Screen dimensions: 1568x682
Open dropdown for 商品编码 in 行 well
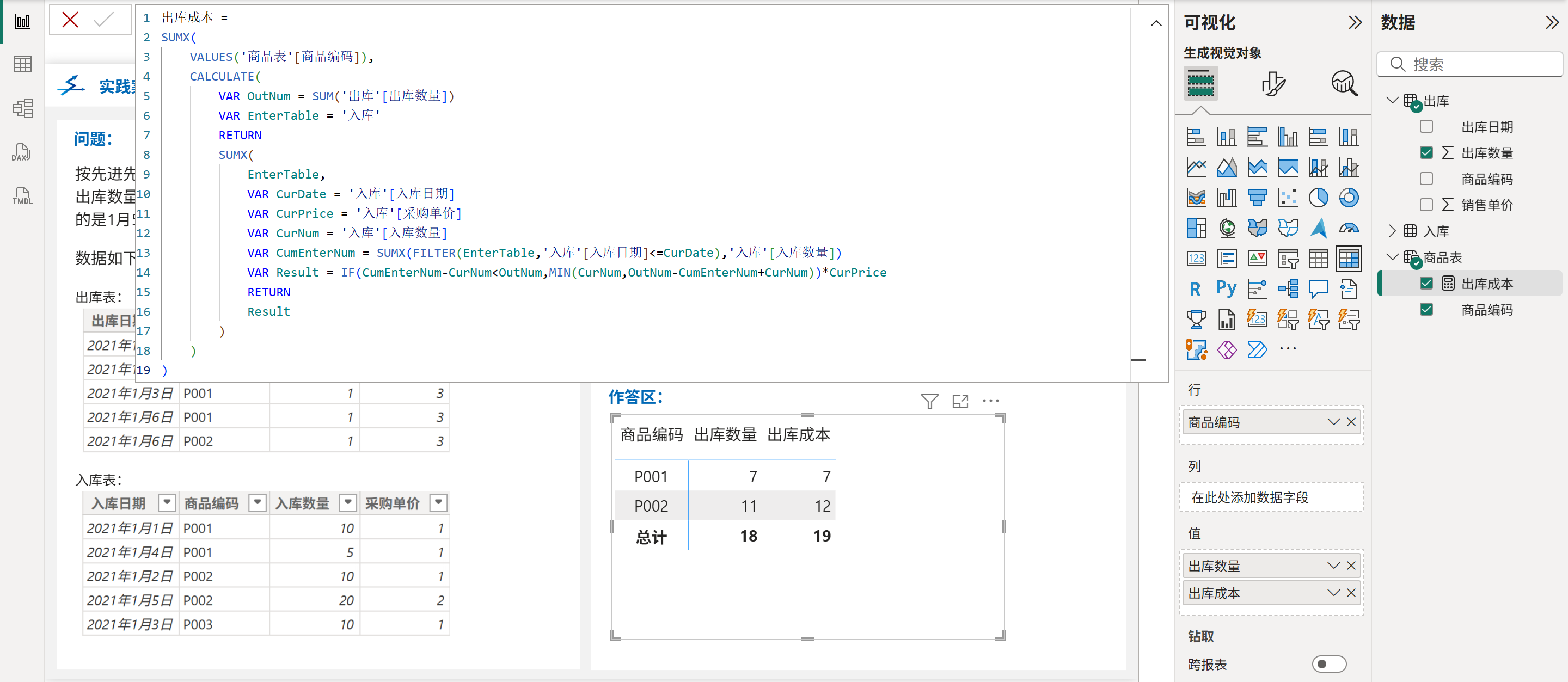(1333, 422)
